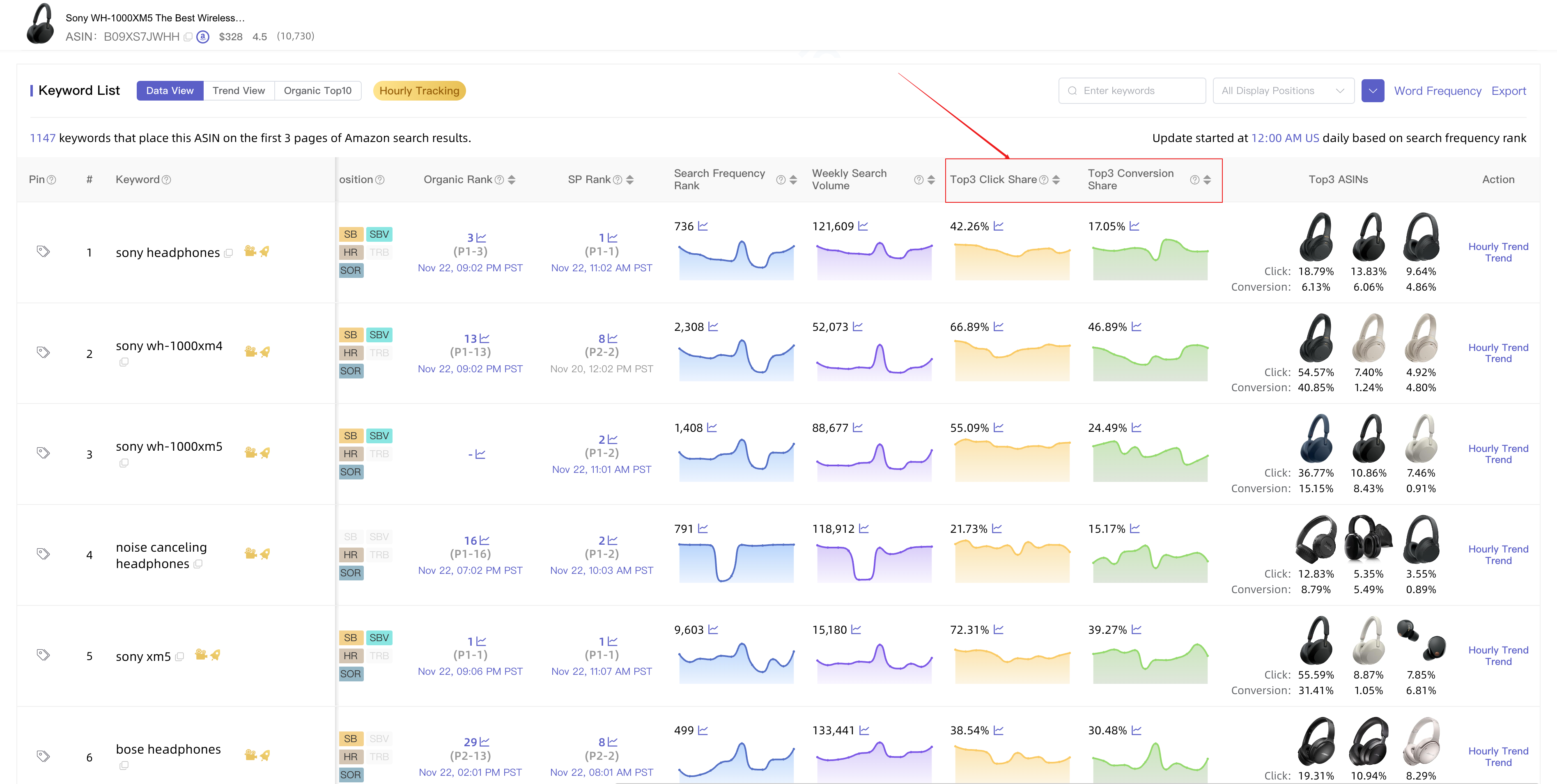Show help for Weekly Search Volume
The image size is (1557, 784).
[919, 180]
